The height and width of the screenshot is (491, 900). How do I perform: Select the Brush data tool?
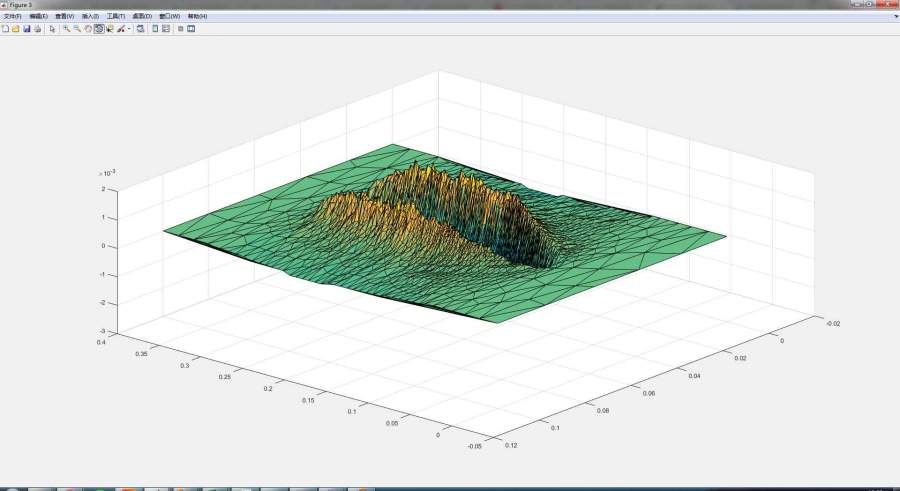pos(120,29)
